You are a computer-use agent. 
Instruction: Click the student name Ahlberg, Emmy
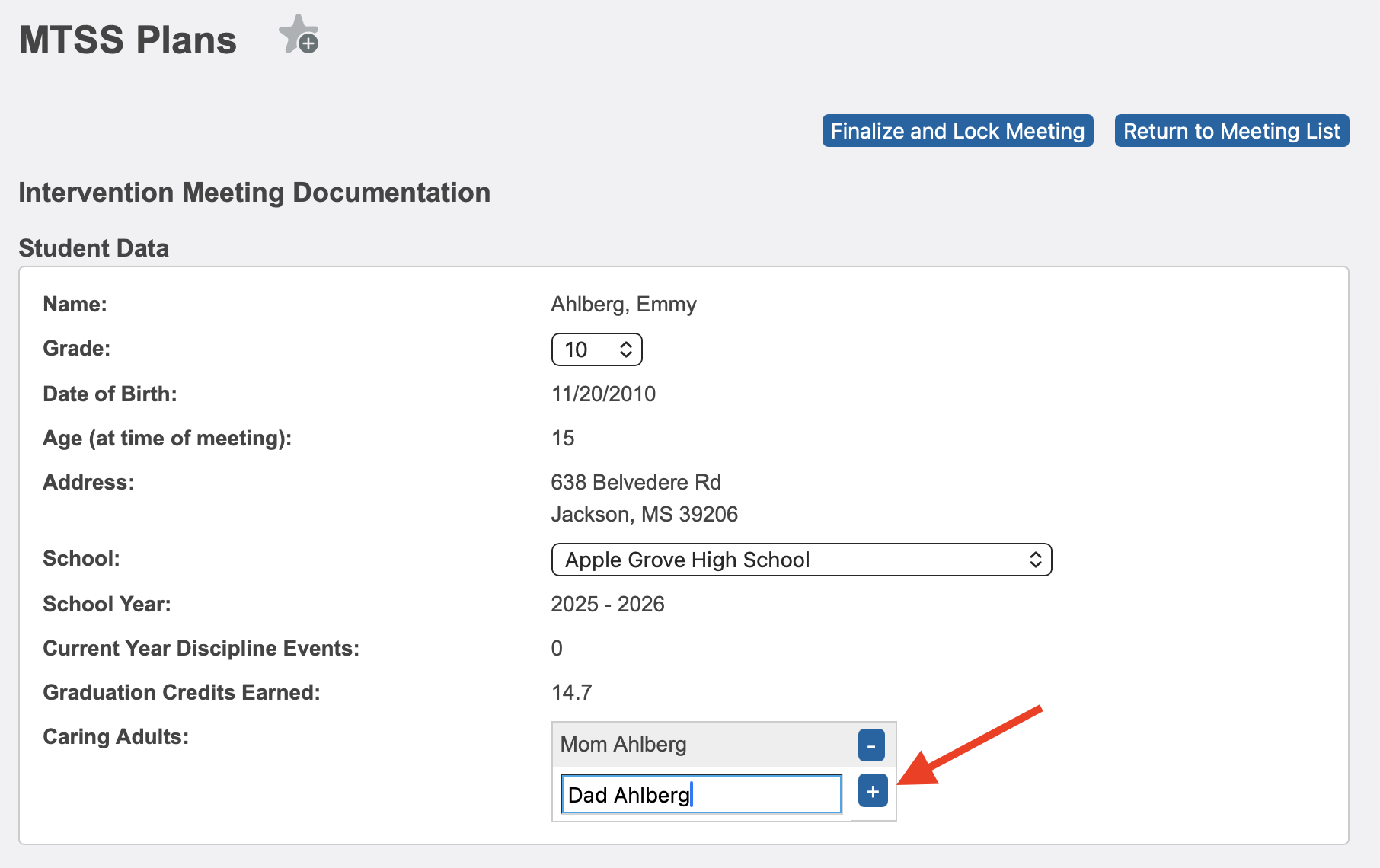(623, 304)
